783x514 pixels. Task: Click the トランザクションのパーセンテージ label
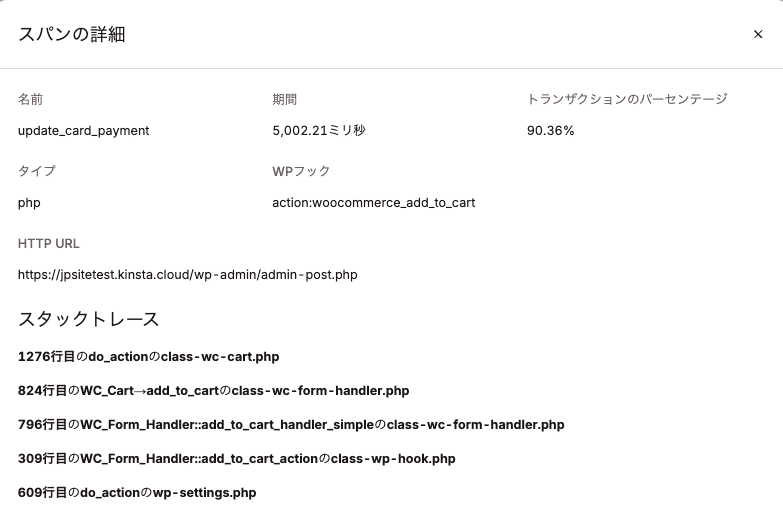tap(627, 99)
